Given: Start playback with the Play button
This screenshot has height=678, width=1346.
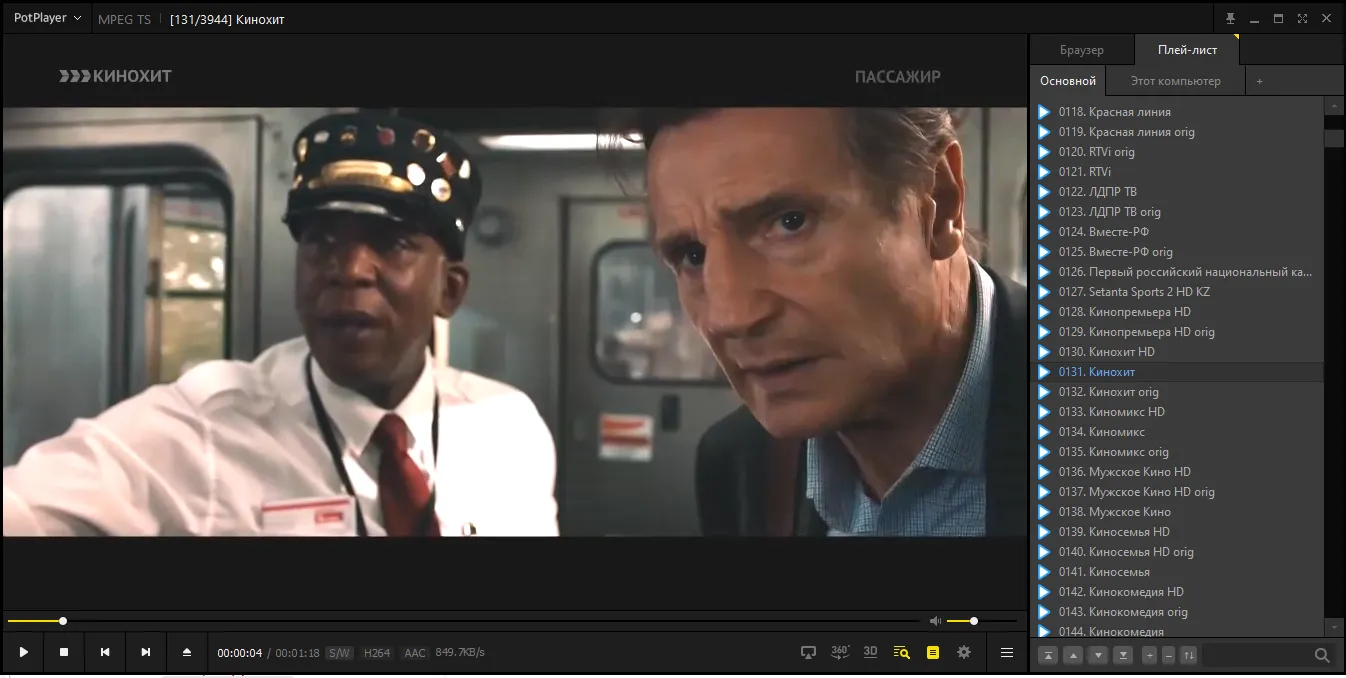Looking at the screenshot, I should 23,652.
